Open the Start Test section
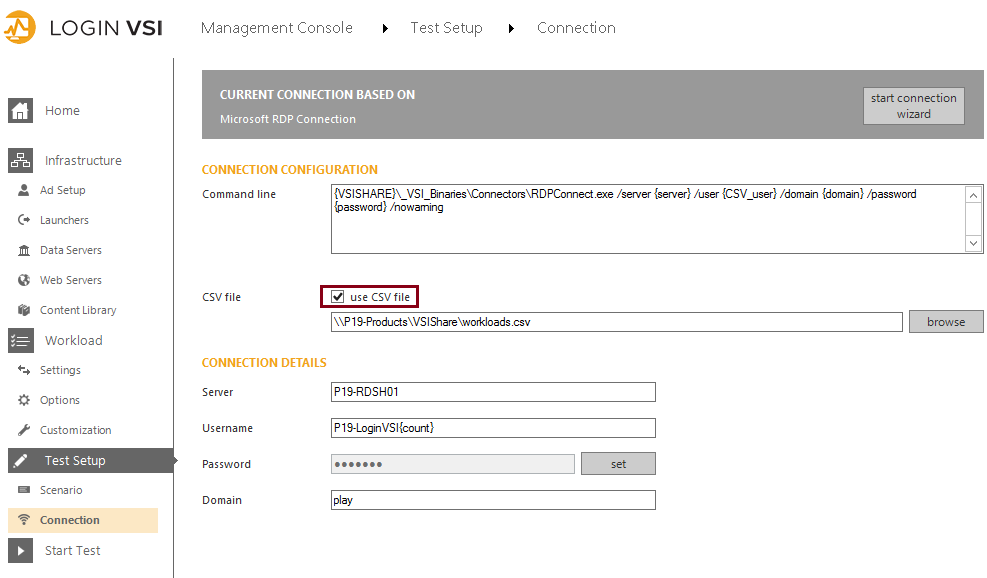 pyautogui.click(x=72, y=551)
